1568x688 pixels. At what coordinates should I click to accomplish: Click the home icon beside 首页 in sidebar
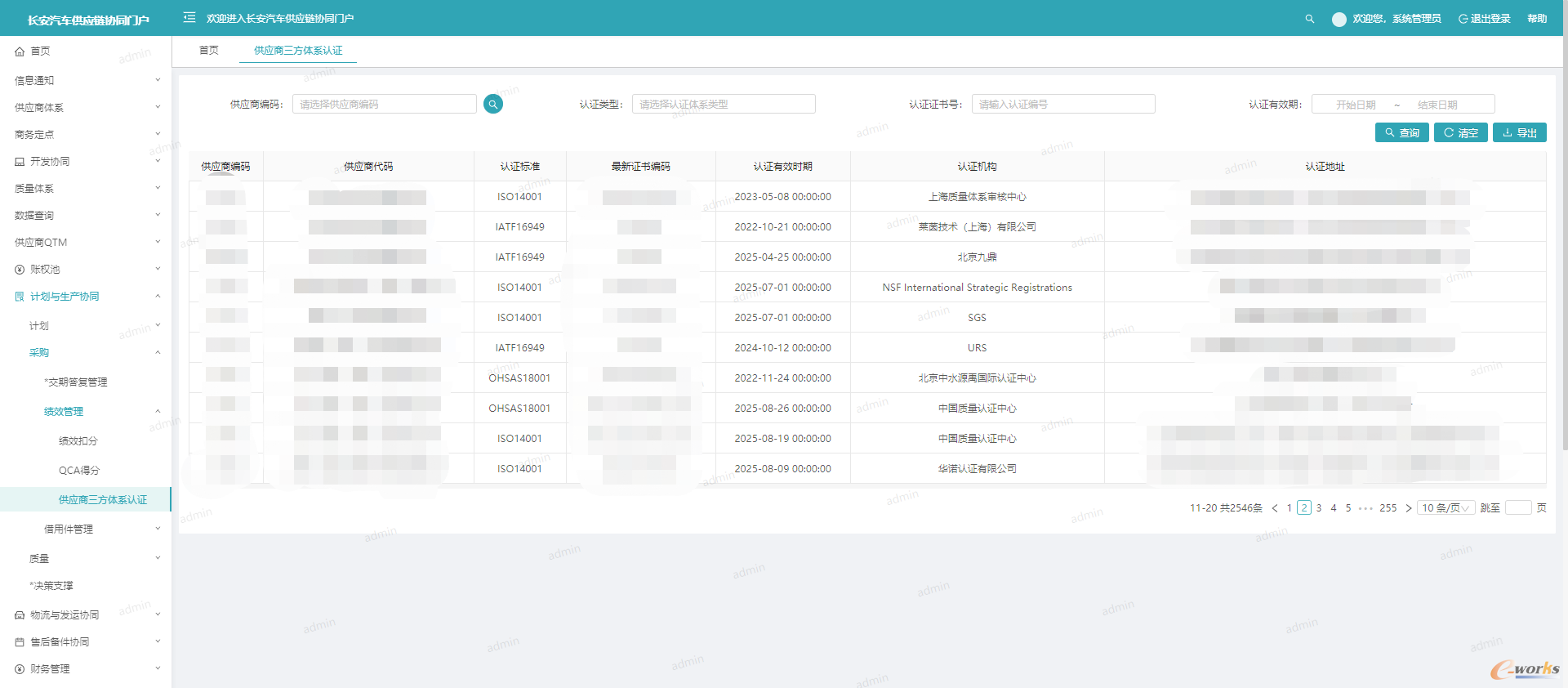(x=20, y=51)
